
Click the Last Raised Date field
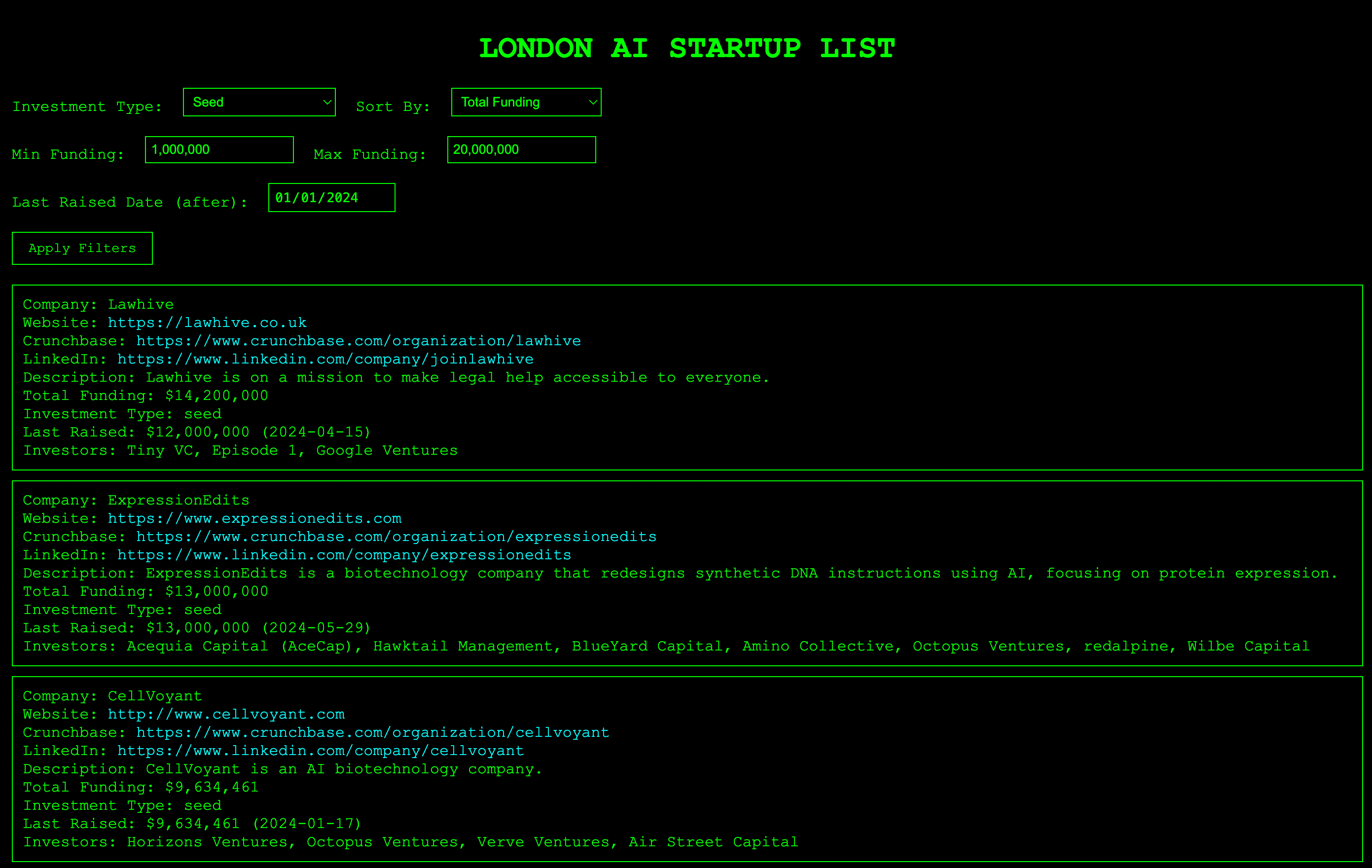pyautogui.click(x=331, y=198)
